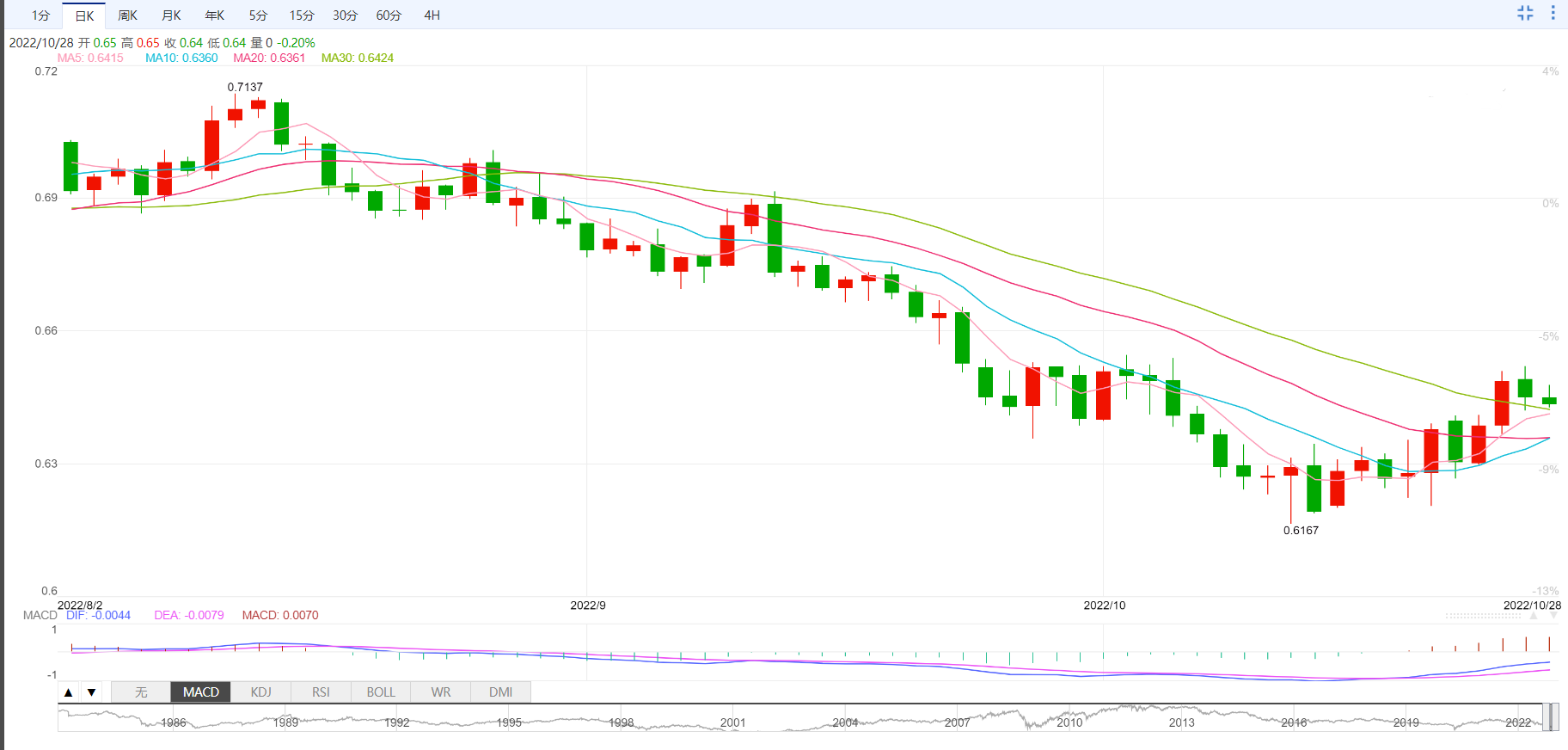Click the 2022/8/2 start date label

pos(80,605)
